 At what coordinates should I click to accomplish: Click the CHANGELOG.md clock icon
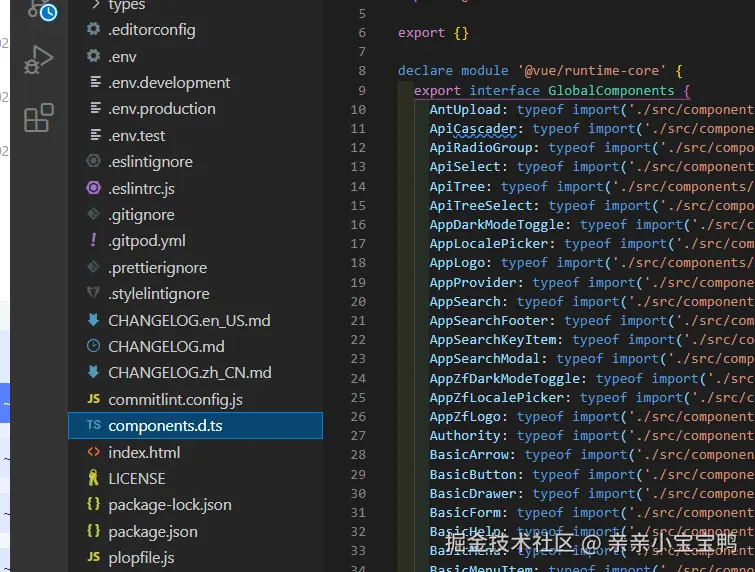93,346
